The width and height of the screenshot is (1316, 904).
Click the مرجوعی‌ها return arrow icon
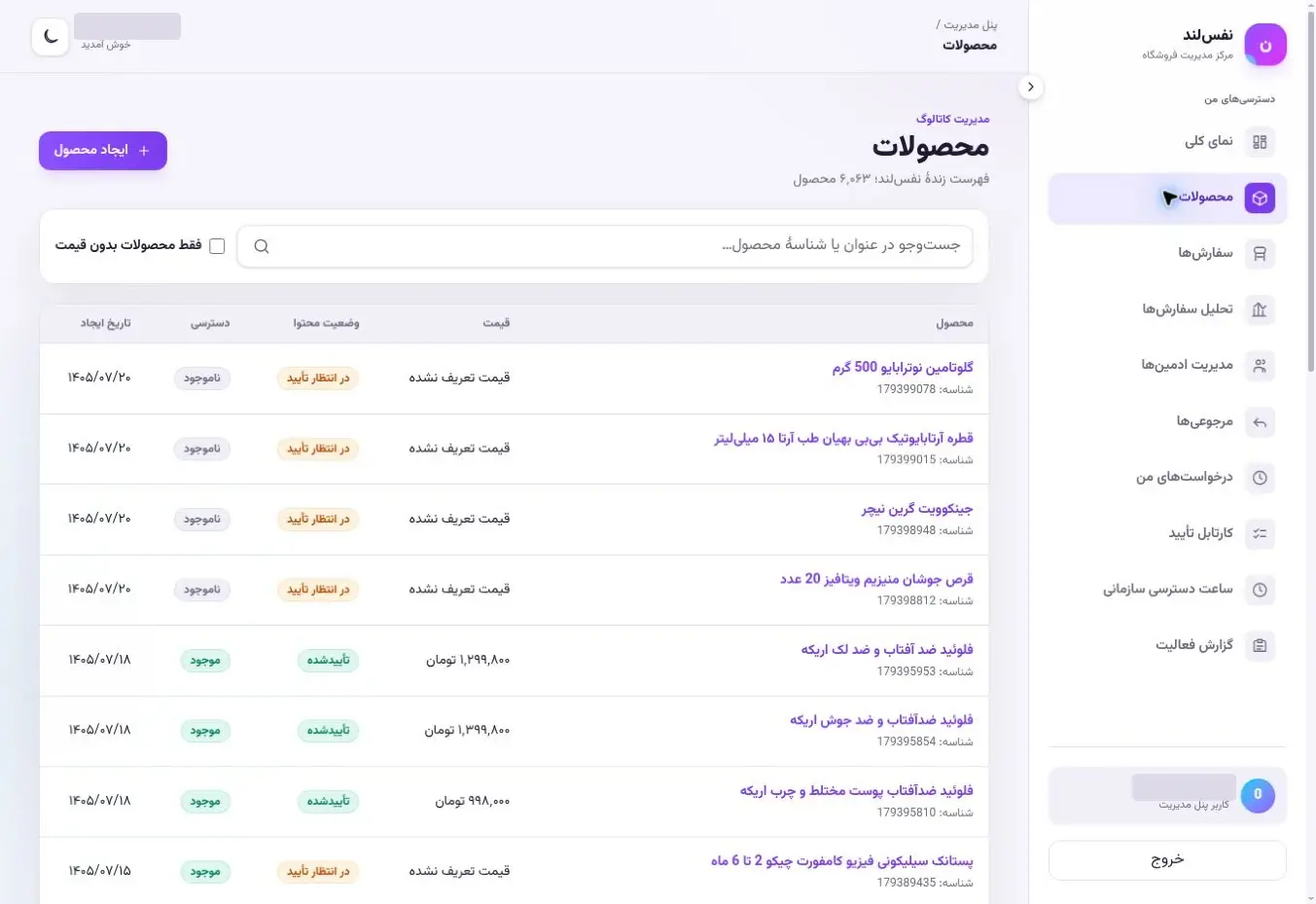[x=1260, y=422]
